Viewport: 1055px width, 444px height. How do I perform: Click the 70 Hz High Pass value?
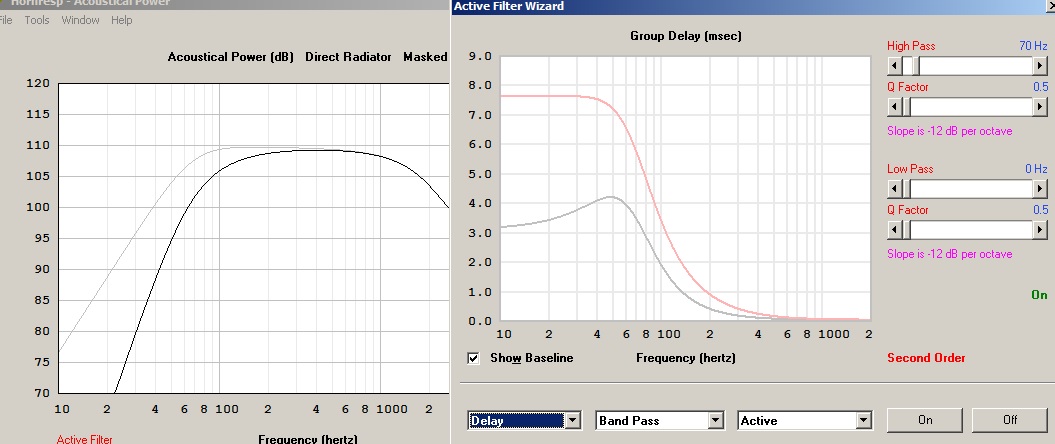tap(1033, 46)
